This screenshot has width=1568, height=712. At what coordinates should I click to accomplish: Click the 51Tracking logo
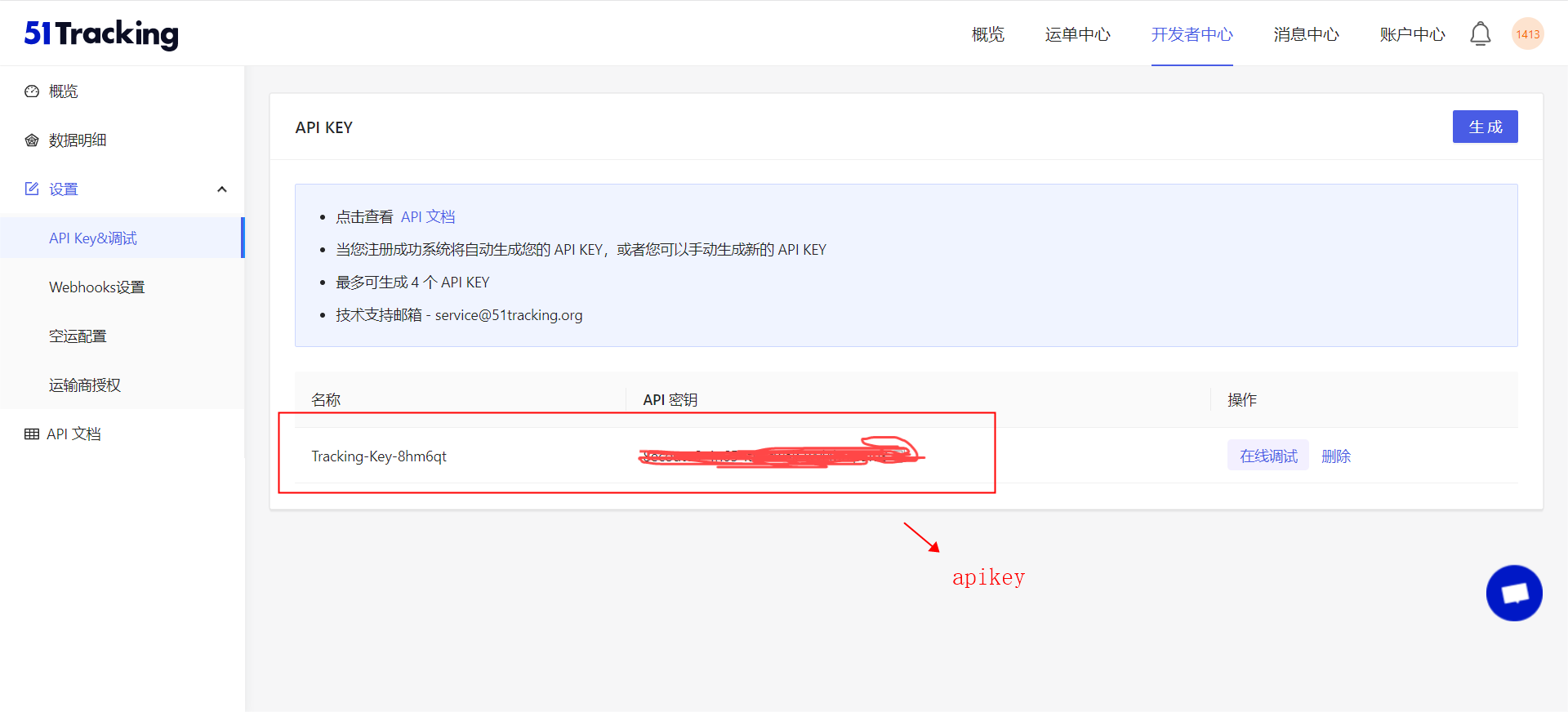coord(101,33)
